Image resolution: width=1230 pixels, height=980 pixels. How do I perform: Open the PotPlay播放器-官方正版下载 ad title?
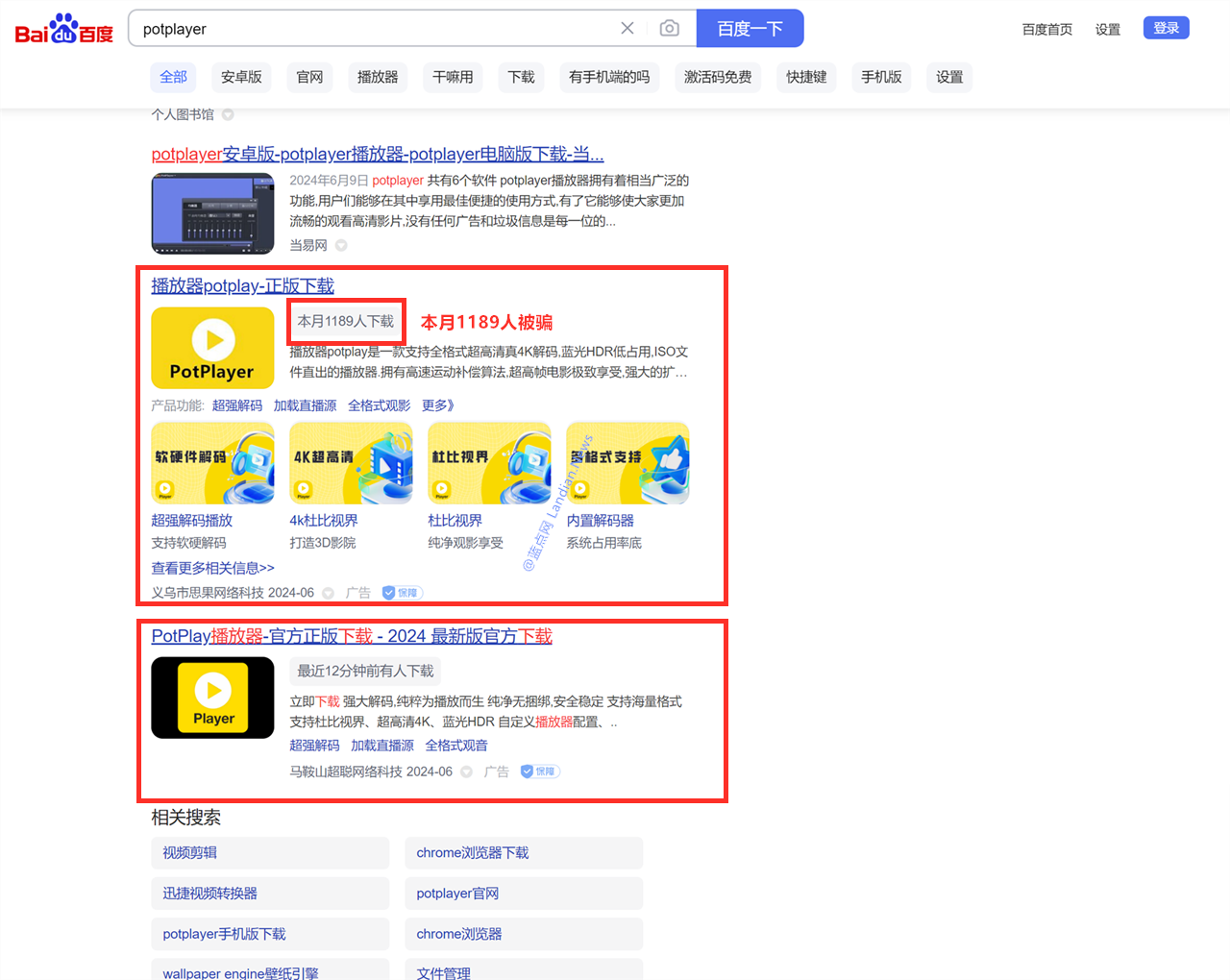coord(352,636)
